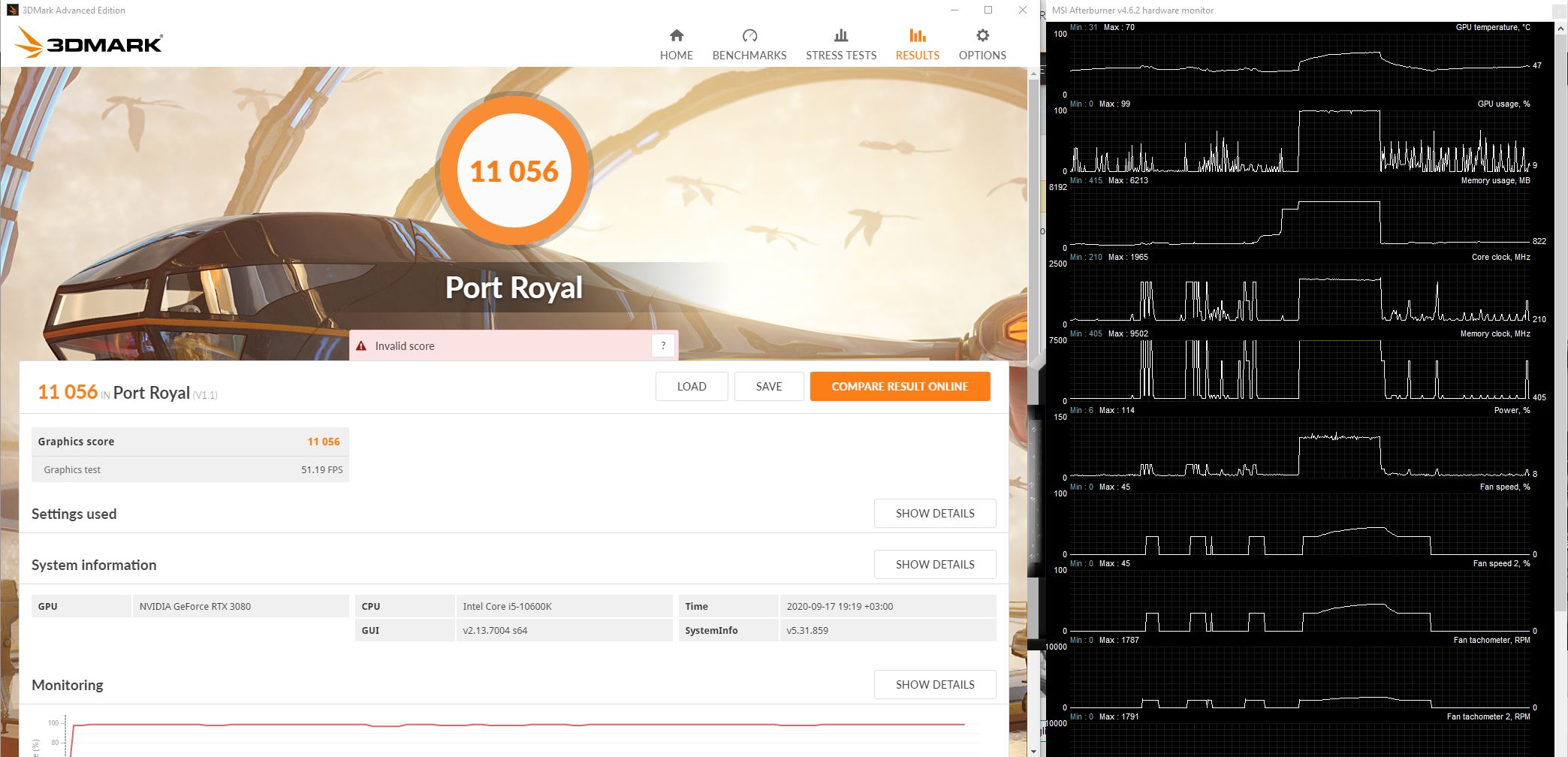Click the orange score circle showing 11 056
Screen dimensions: 1568x757
click(x=514, y=171)
